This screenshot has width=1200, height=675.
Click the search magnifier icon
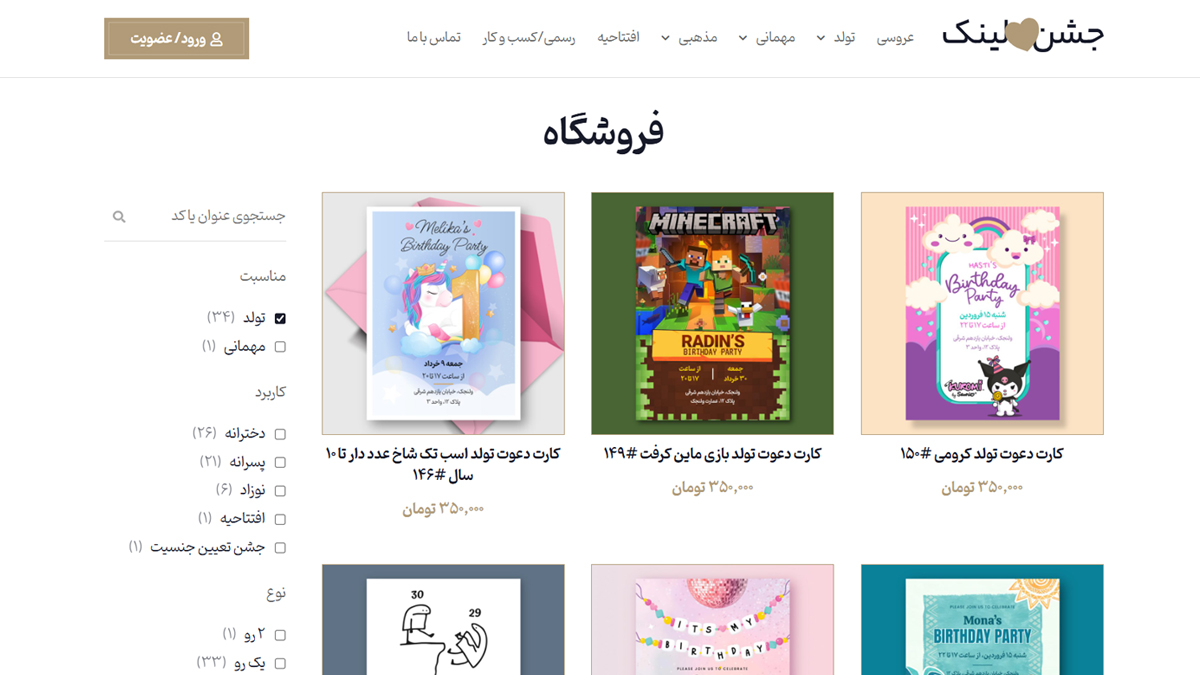click(x=119, y=216)
